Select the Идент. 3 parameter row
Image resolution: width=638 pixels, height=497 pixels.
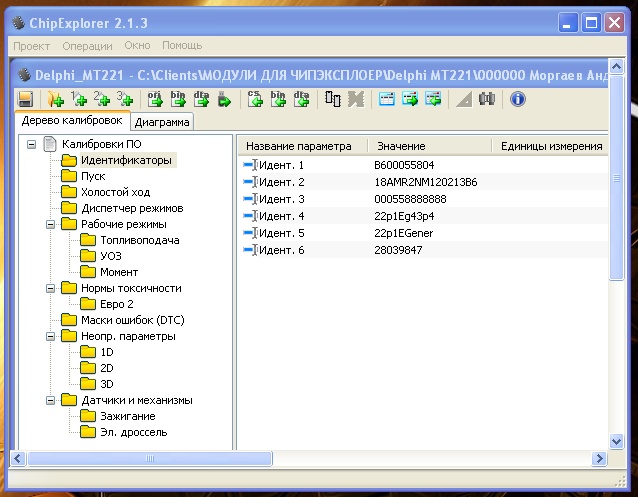(x=280, y=199)
